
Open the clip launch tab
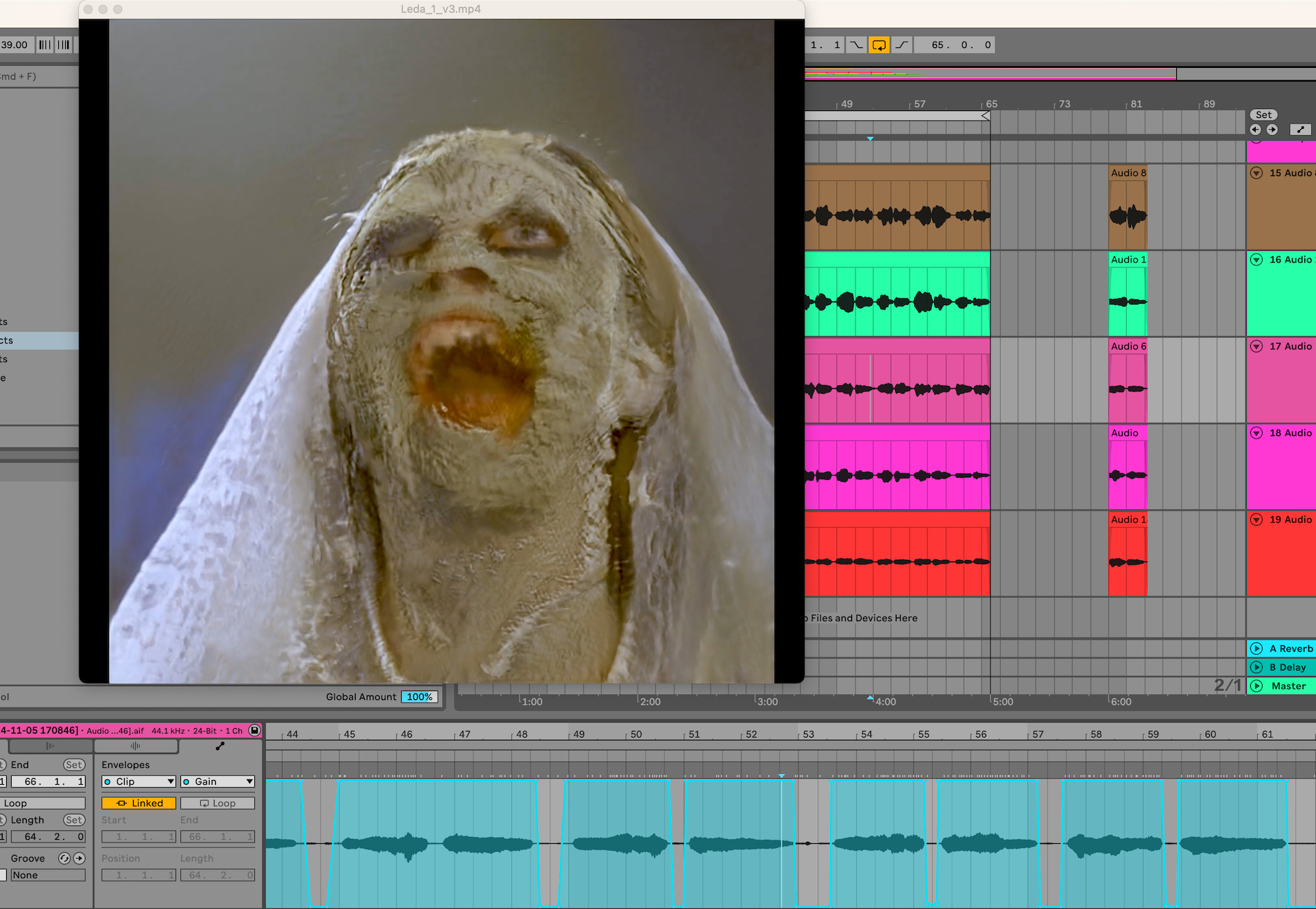(x=50, y=746)
